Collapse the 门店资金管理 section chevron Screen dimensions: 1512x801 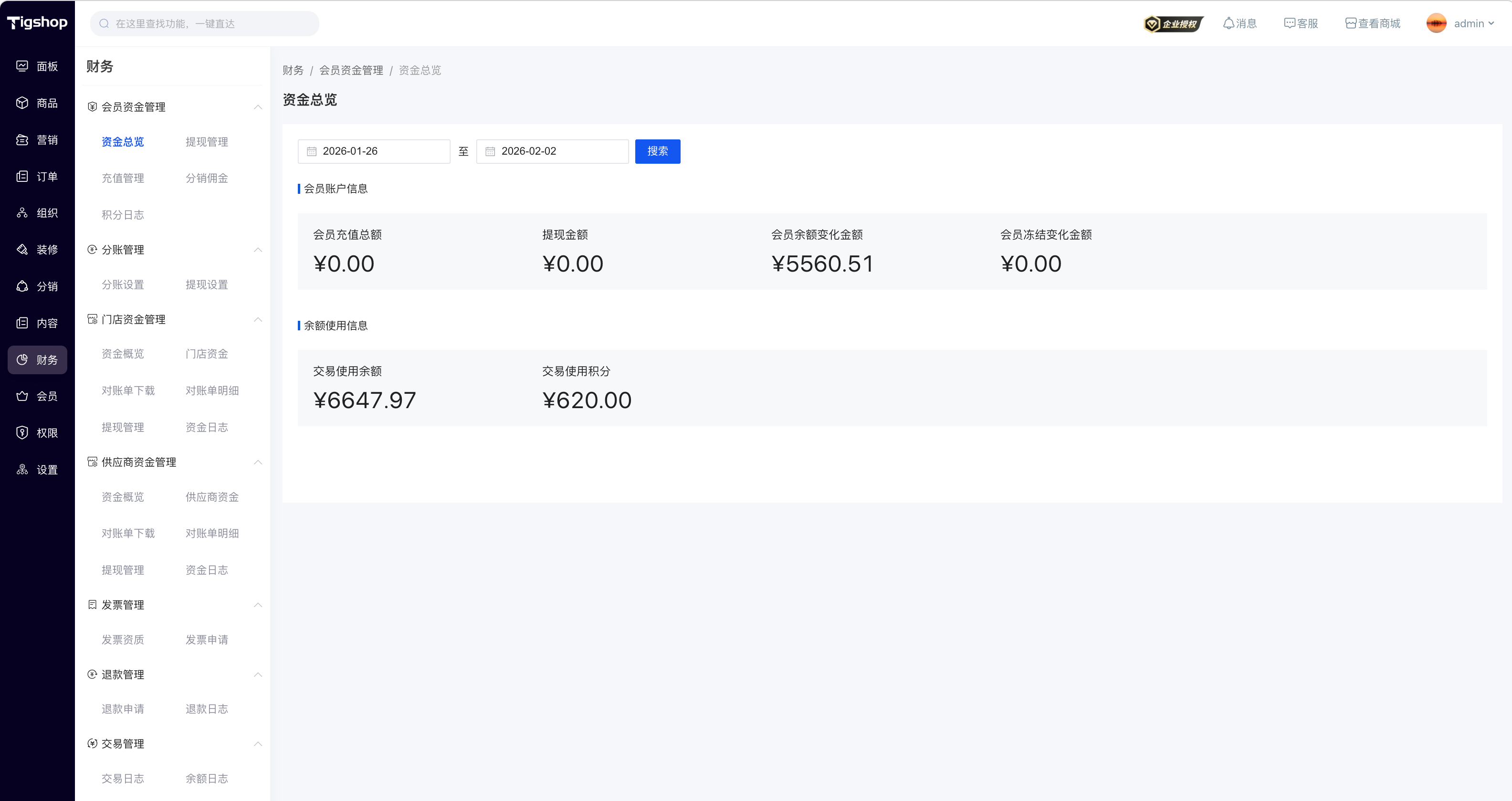pos(258,319)
